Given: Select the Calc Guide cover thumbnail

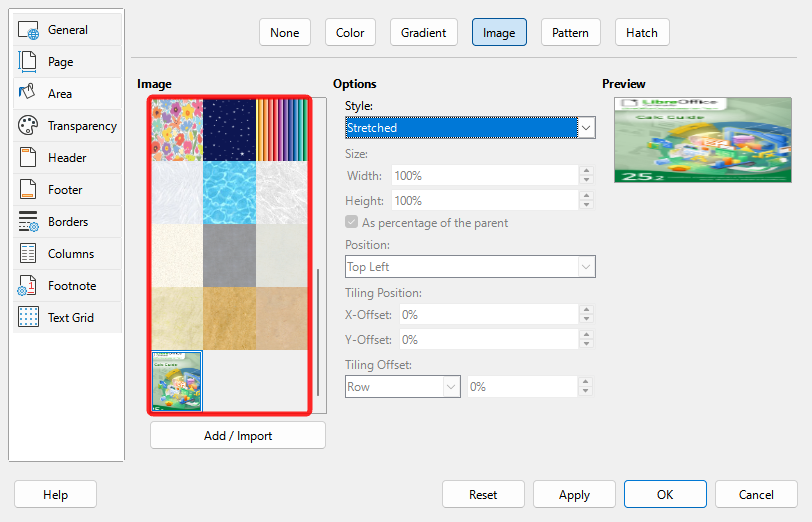Looking at the screenshot, I should click(x=177, y=381).
